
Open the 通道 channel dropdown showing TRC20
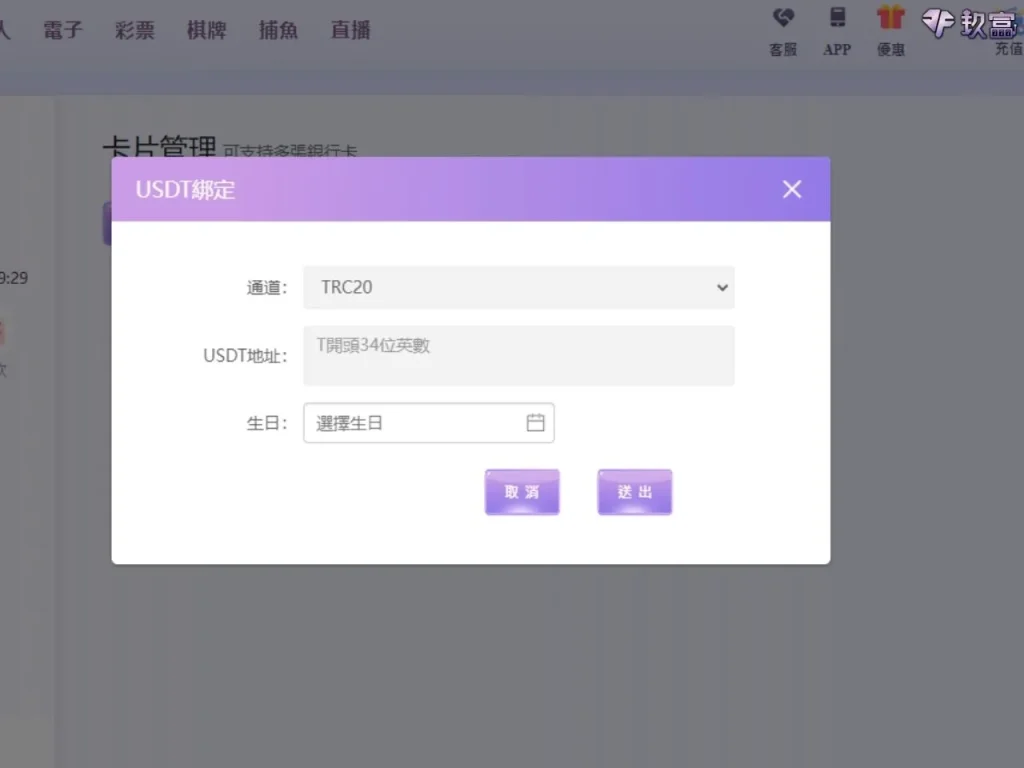click(x=518, y=287)
